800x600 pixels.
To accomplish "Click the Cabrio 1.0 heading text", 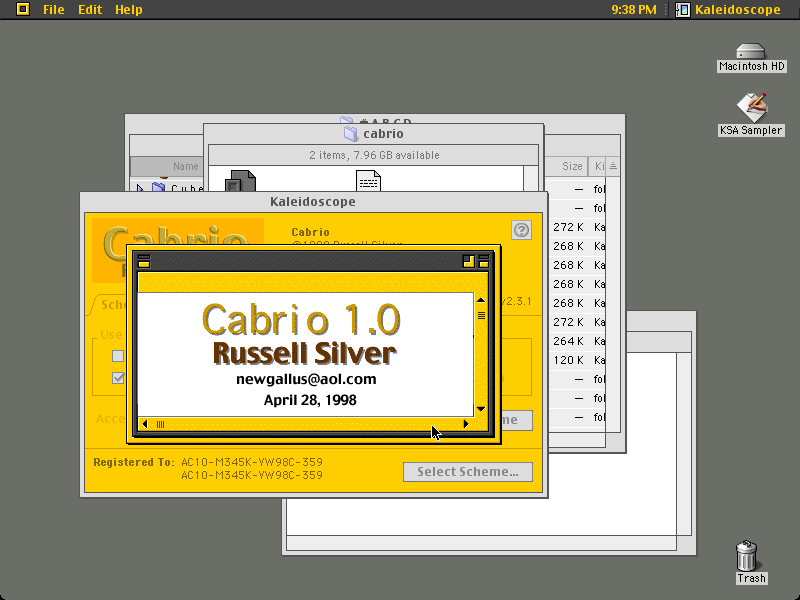I will point(301,320).
